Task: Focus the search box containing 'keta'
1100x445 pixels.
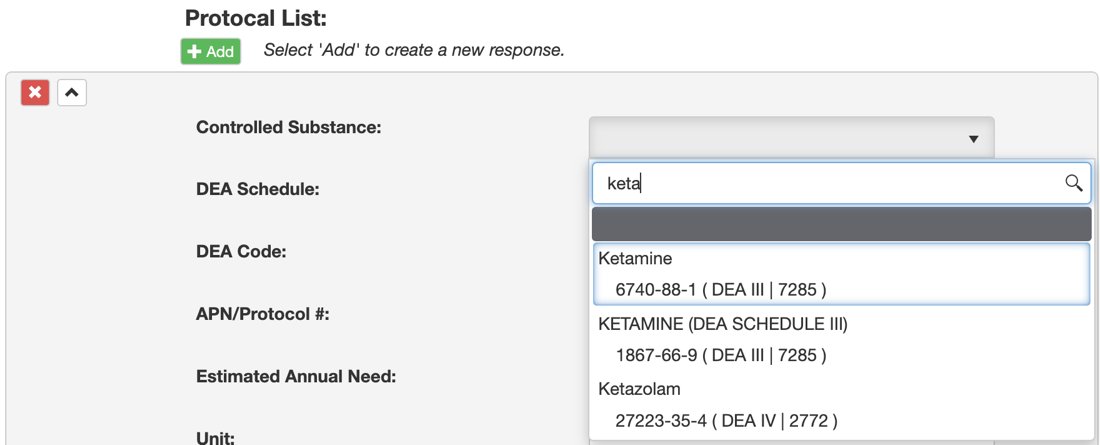Action: click(841, 183)
